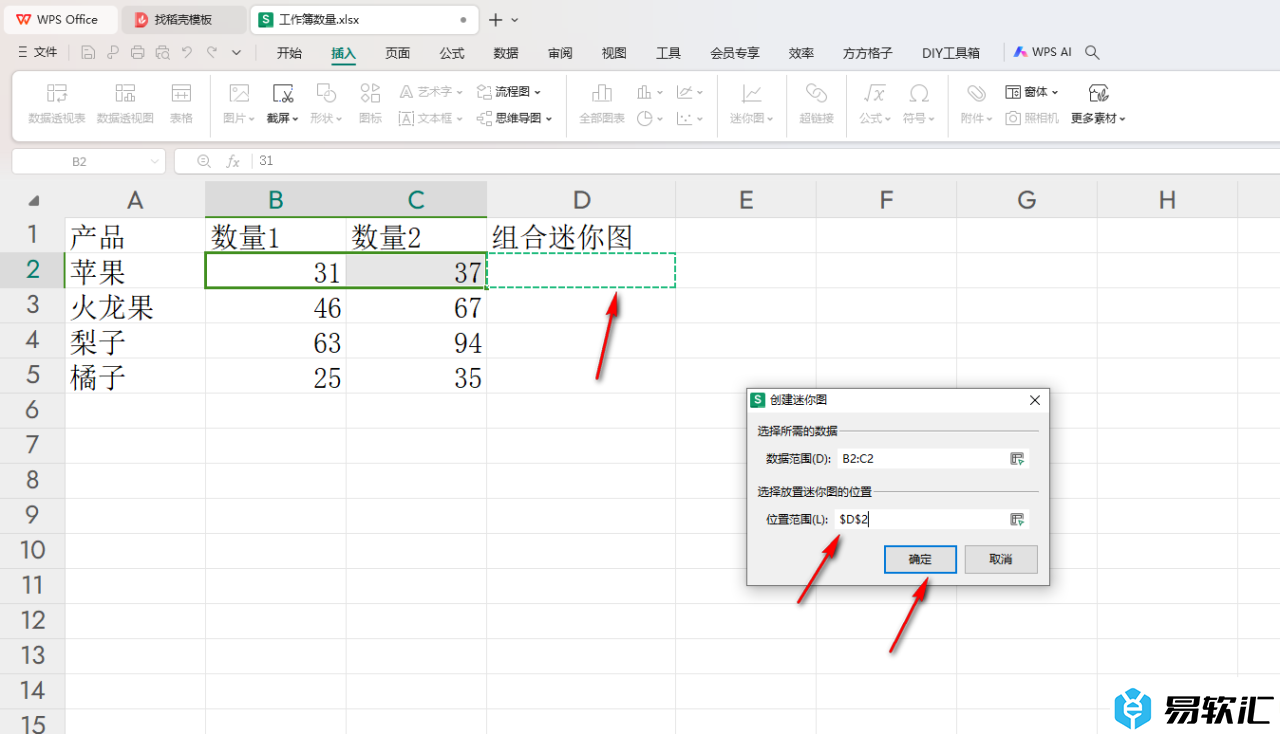This screenshot has width=1280, height=734.
Task: Switch to the 审阅 tab
Action: 560,53
